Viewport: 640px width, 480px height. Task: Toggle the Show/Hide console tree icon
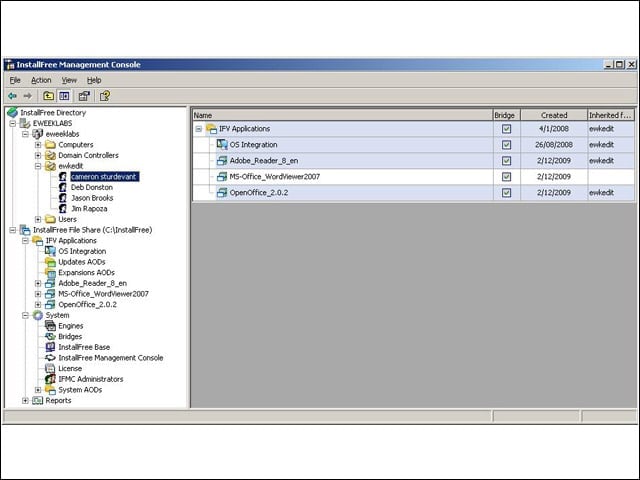[64, 96]
